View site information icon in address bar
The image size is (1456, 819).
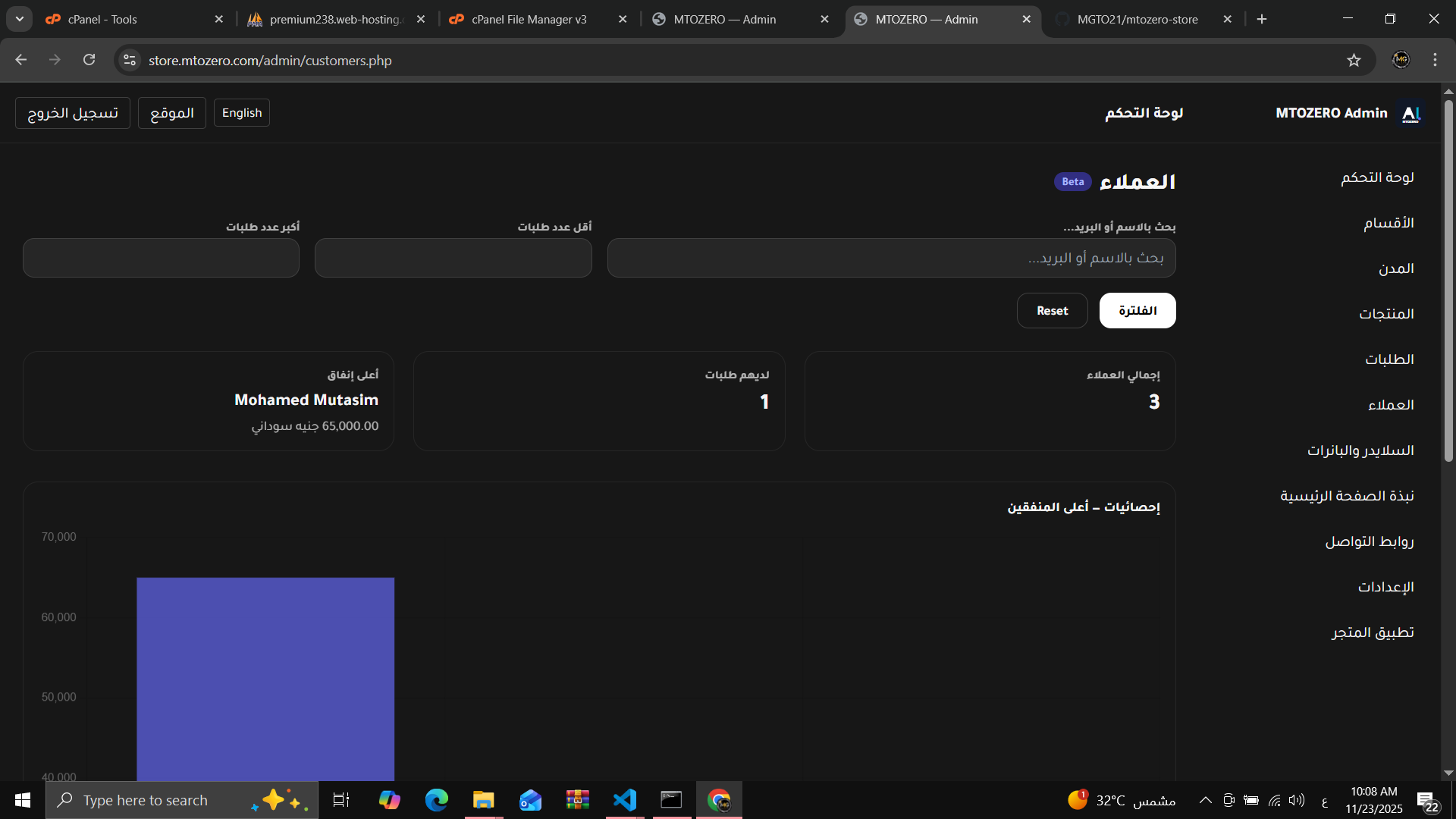pyautogui.click(x=130, y=60)
